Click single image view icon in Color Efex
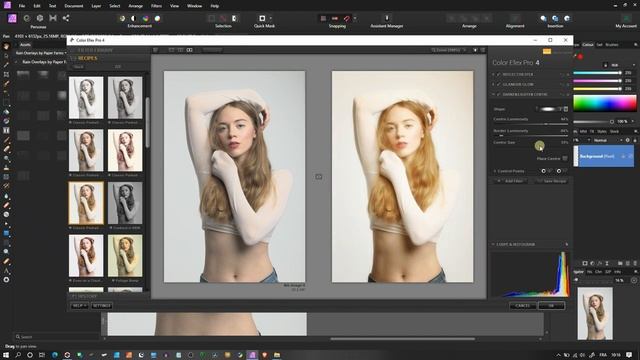 tap(171, 50)
